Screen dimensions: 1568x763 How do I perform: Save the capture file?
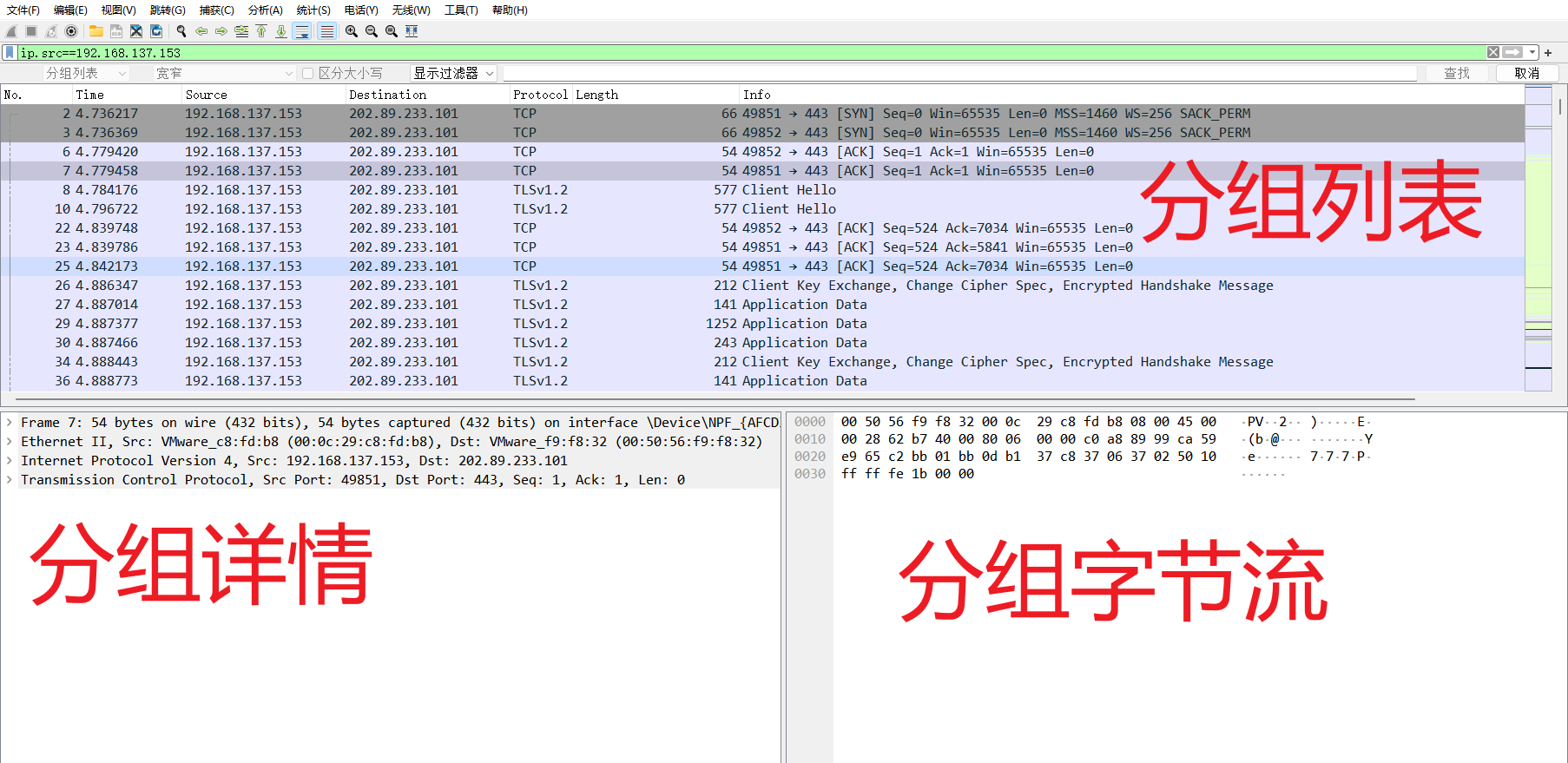click(116, 31)
